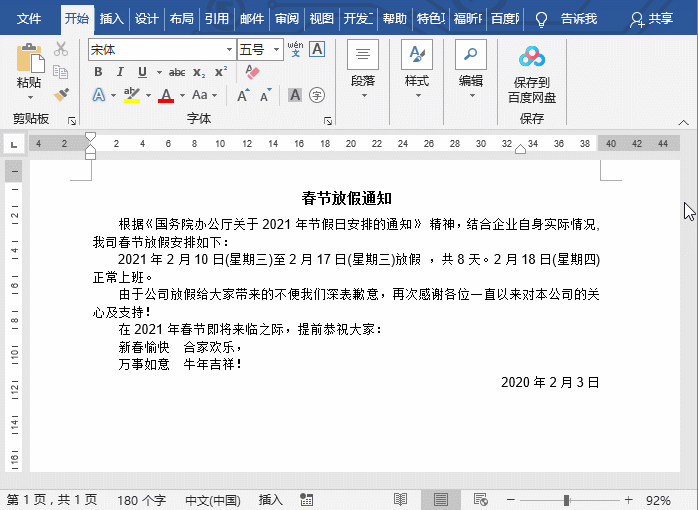This screenshot has width=698, height=510.
Task: Zoom out with the minus button
Action: tap(511, 500)
